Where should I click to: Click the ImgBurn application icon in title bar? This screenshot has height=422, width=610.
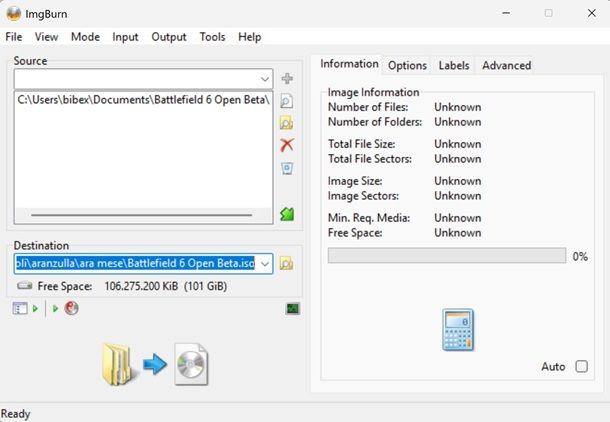pyautogui.click(x=14, y=14)
